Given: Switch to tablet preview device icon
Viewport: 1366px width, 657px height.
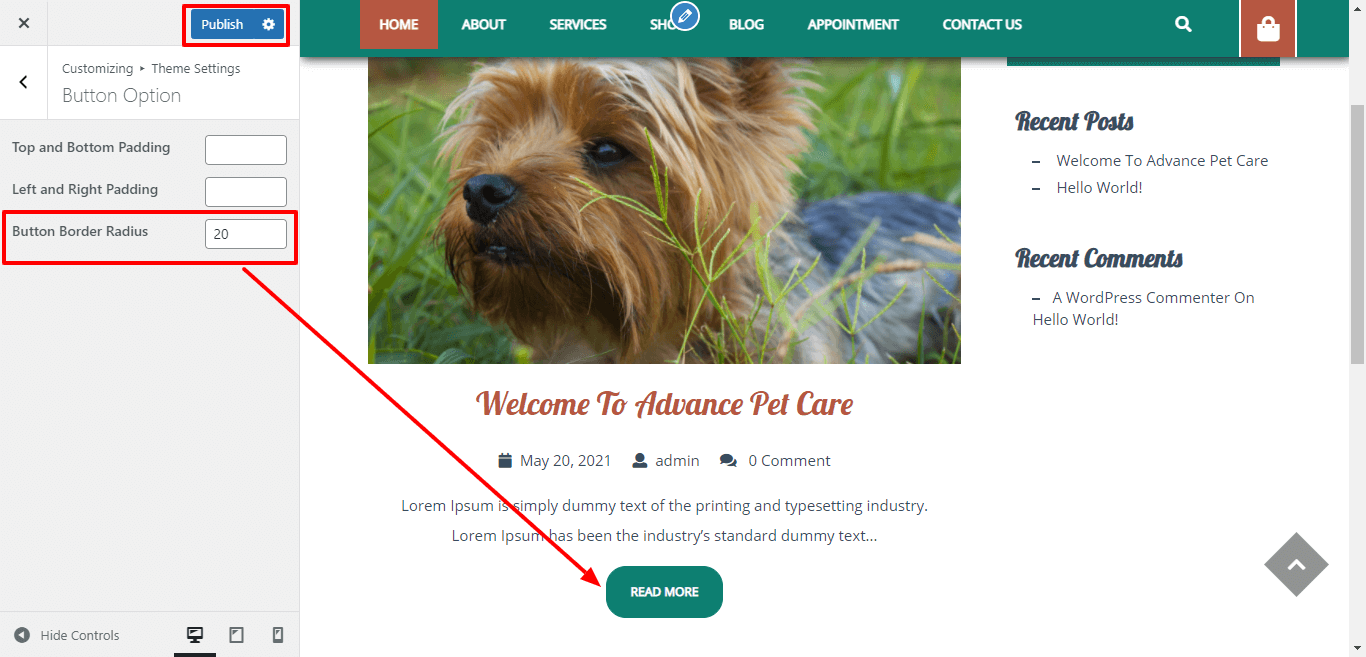Looking at the screenshot, I should tap(237, 635).
